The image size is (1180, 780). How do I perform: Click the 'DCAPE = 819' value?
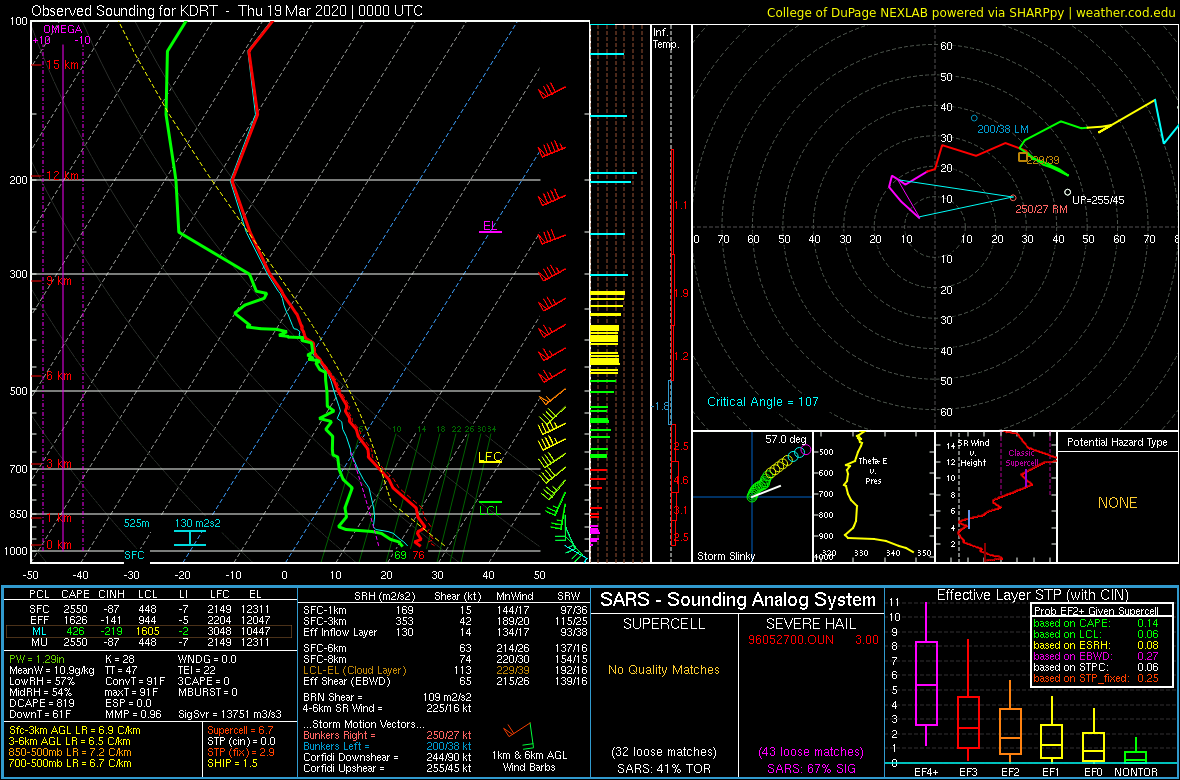coord(40,702)
